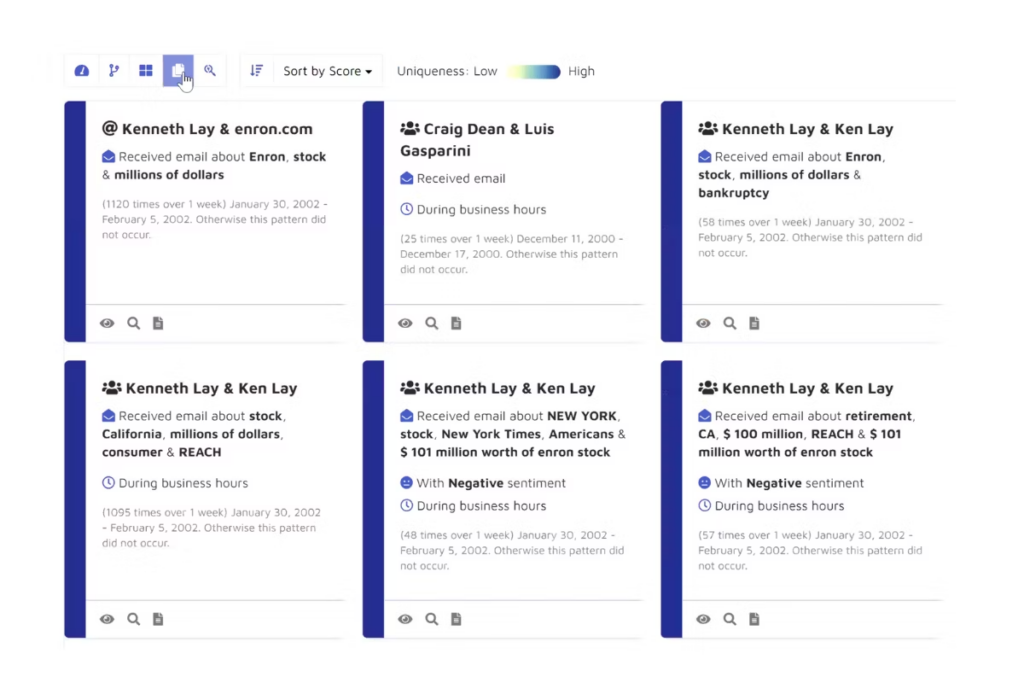This screenshot has height=683, width=1024.
Task: Open the magnifier icon on the Craig Dean card
Action: [431, 322]
